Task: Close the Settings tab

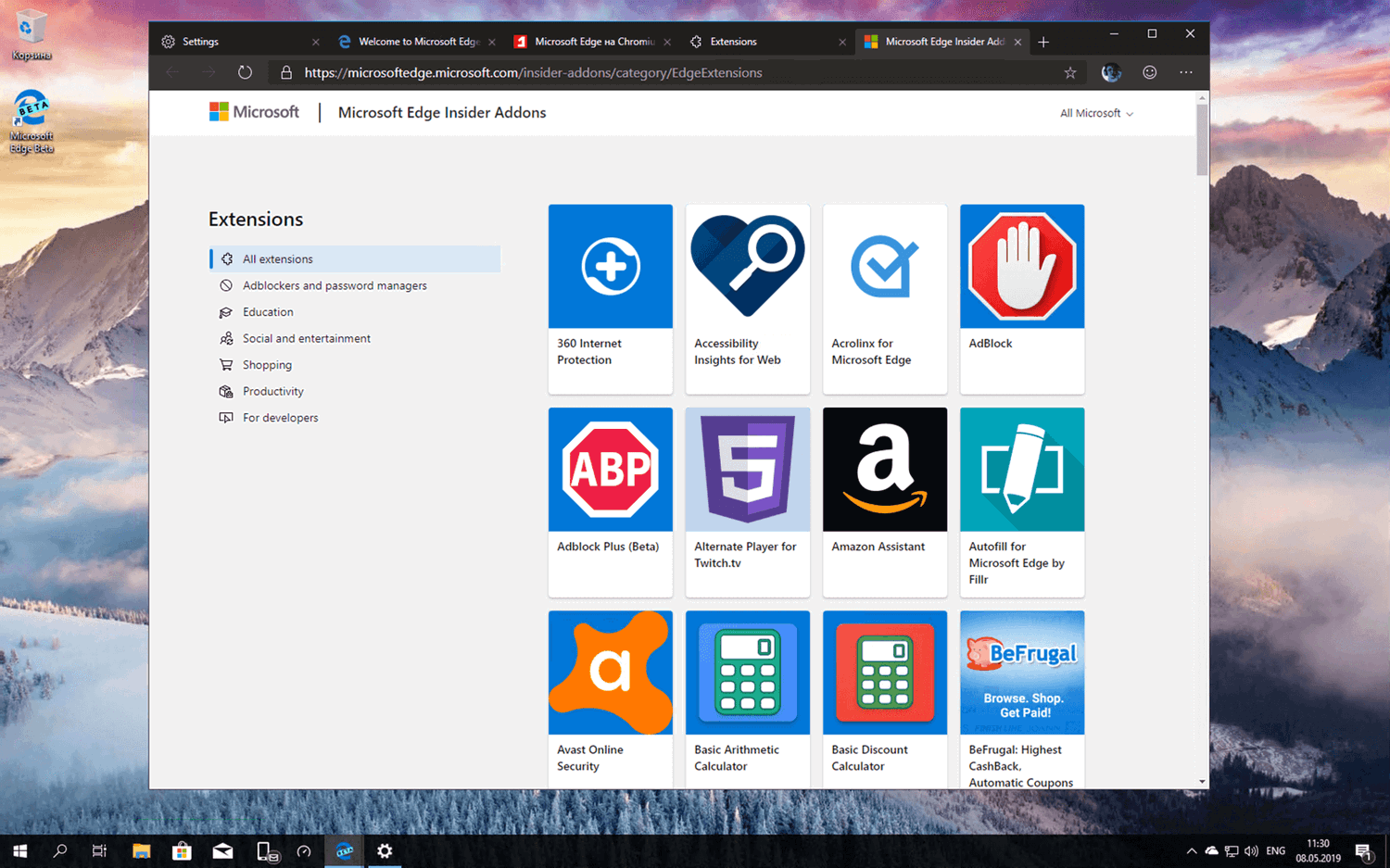Action: (316, 42)
